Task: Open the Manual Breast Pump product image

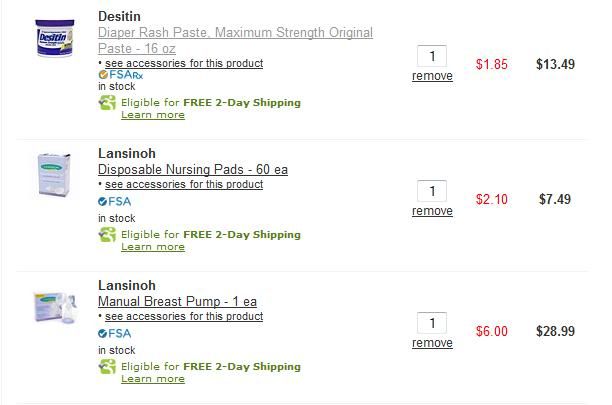Action: pos(55,308)
